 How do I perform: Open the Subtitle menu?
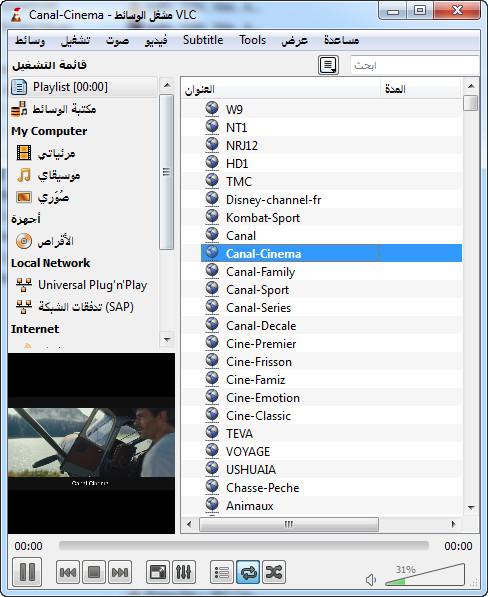pyautogui.click(x=203, y=40)
